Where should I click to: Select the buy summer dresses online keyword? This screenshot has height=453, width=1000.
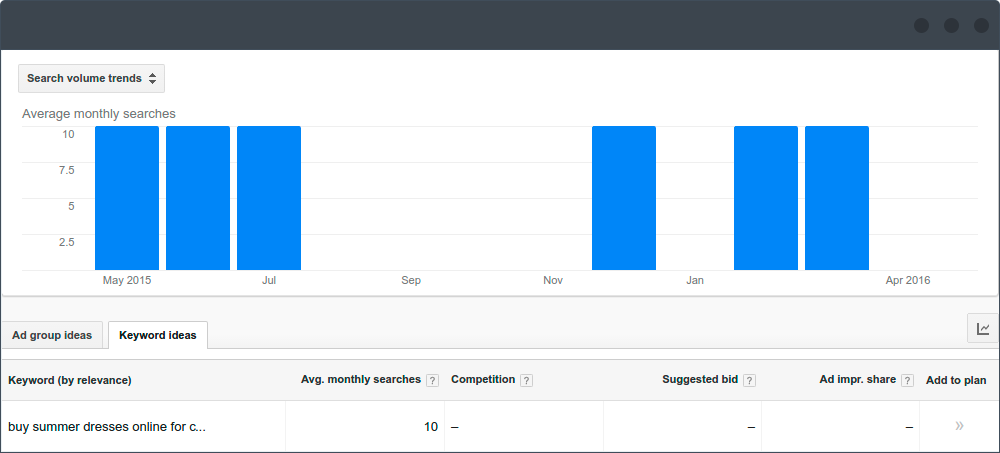[107, 427]
